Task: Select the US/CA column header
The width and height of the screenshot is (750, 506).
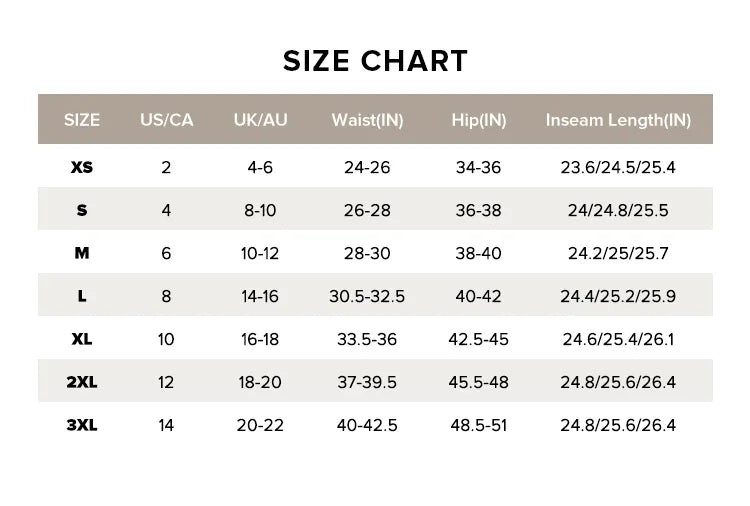Action: click(166, 120)
